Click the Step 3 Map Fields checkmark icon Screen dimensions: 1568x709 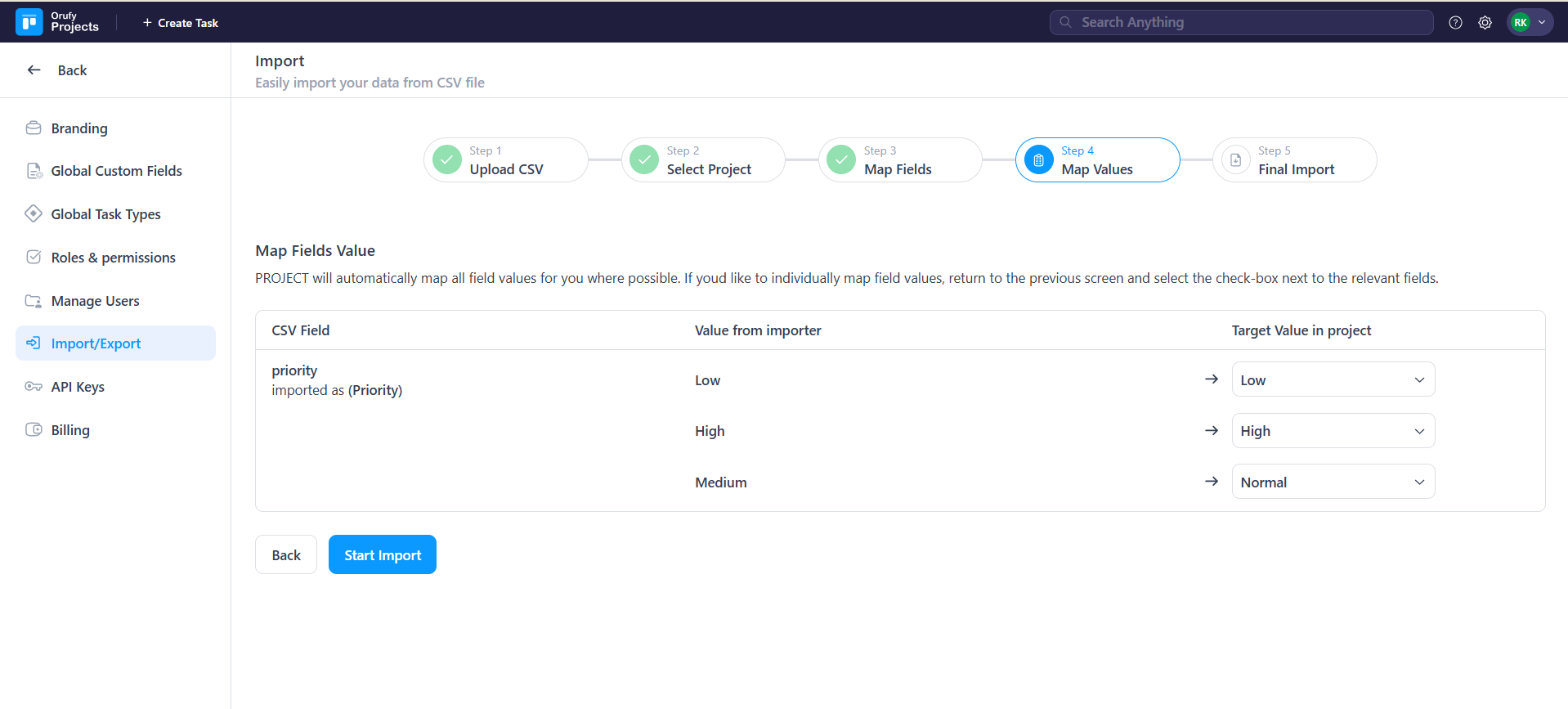coord(841,160)
